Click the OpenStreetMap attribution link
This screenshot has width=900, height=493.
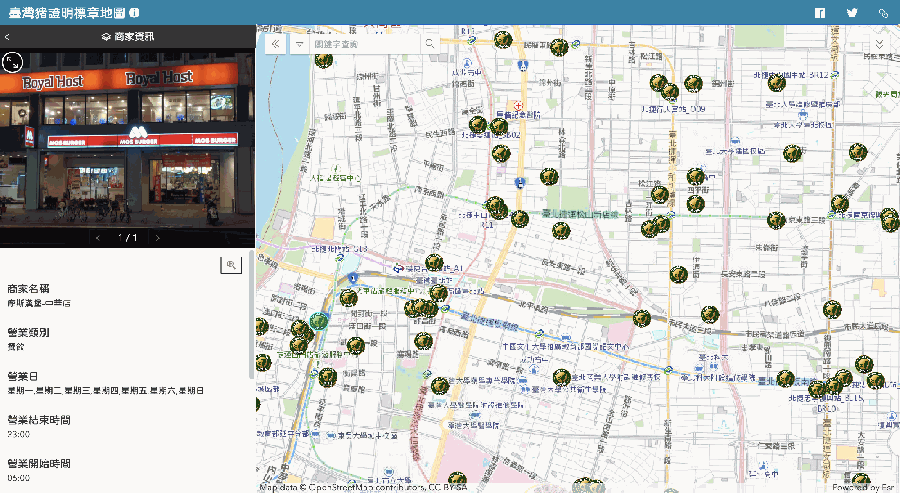pyautogui.click(x=346, y=487)
